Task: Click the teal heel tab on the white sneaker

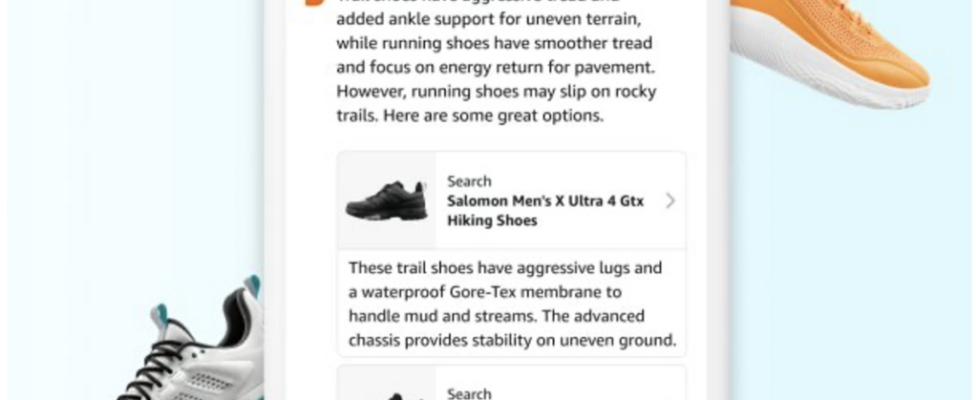Action: [253, 285]
